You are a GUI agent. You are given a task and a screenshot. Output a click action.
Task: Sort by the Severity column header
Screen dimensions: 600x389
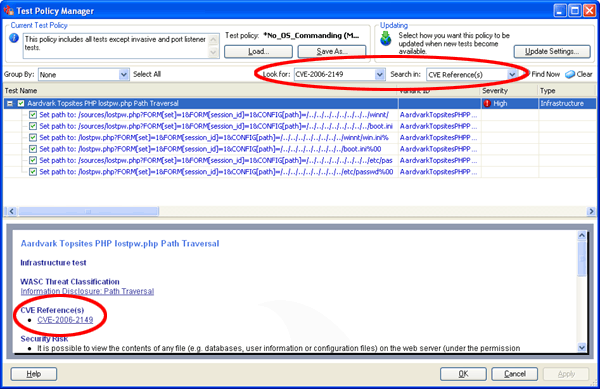point(509,91)
